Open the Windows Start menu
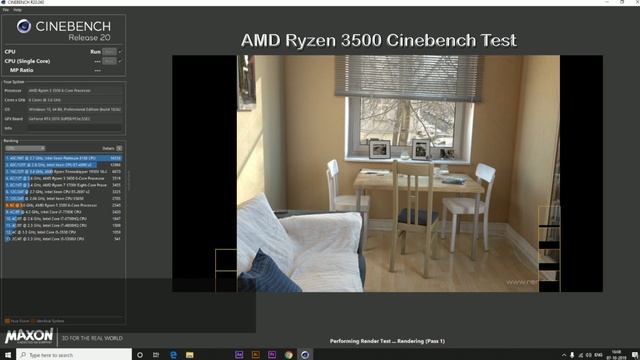640x360 pixels. (8, 355)
